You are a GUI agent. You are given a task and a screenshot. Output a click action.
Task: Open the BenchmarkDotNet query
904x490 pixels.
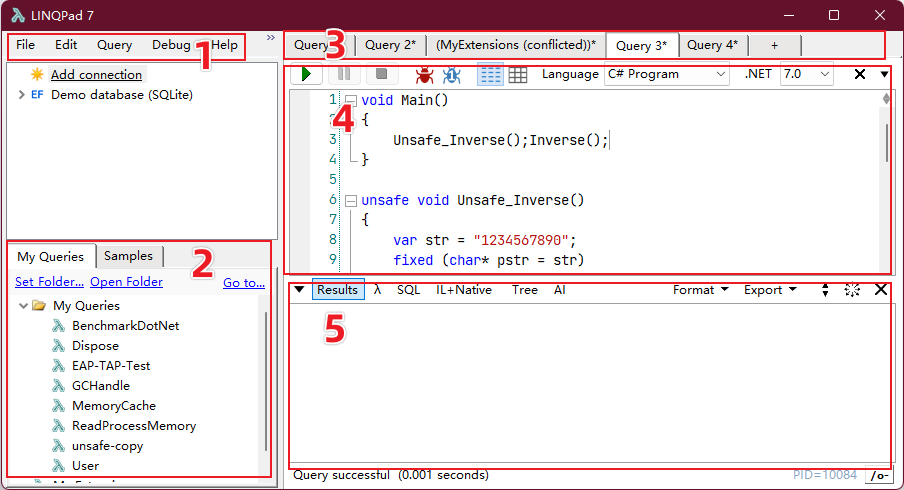125,326
